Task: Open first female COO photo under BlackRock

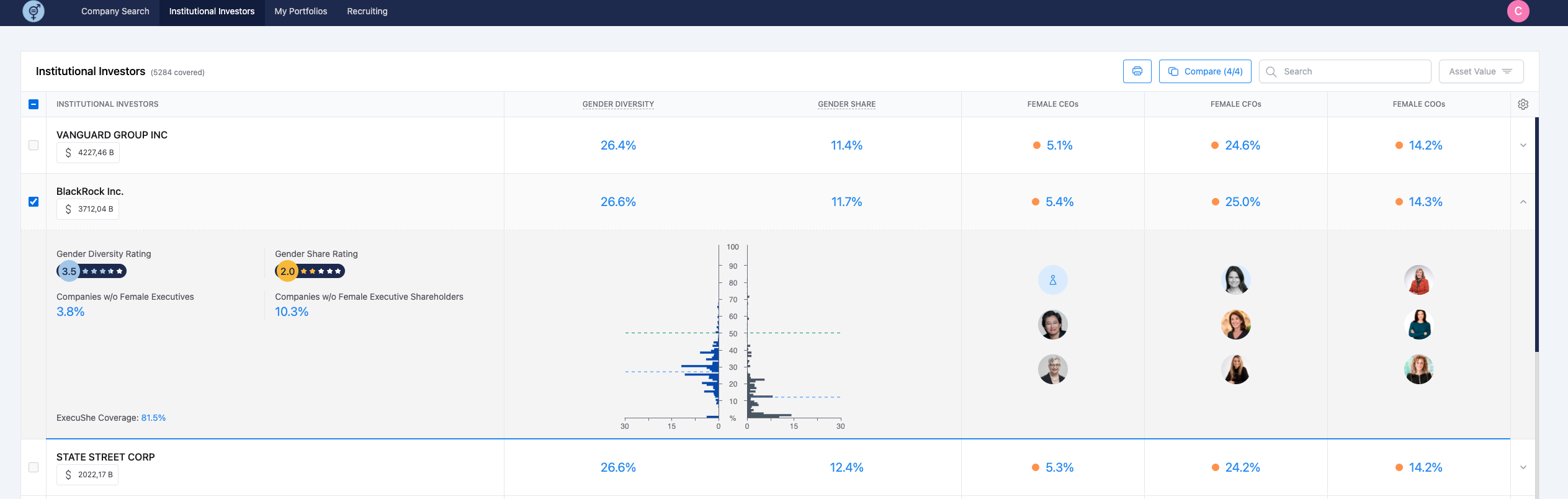Action: (x=1418, y=280)
